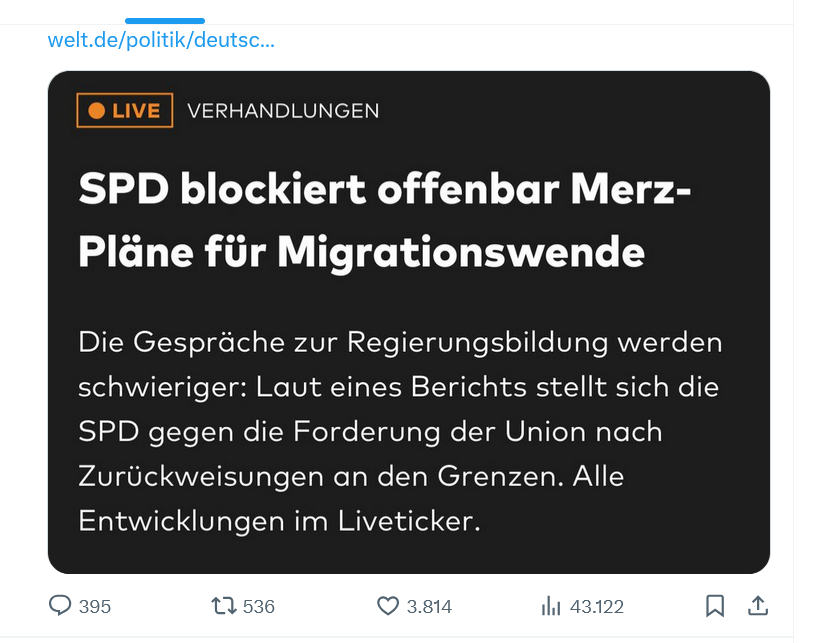Screen dimensions: 816x643
Task: Click the 3.814 likes count
Action: coord(429,607)
